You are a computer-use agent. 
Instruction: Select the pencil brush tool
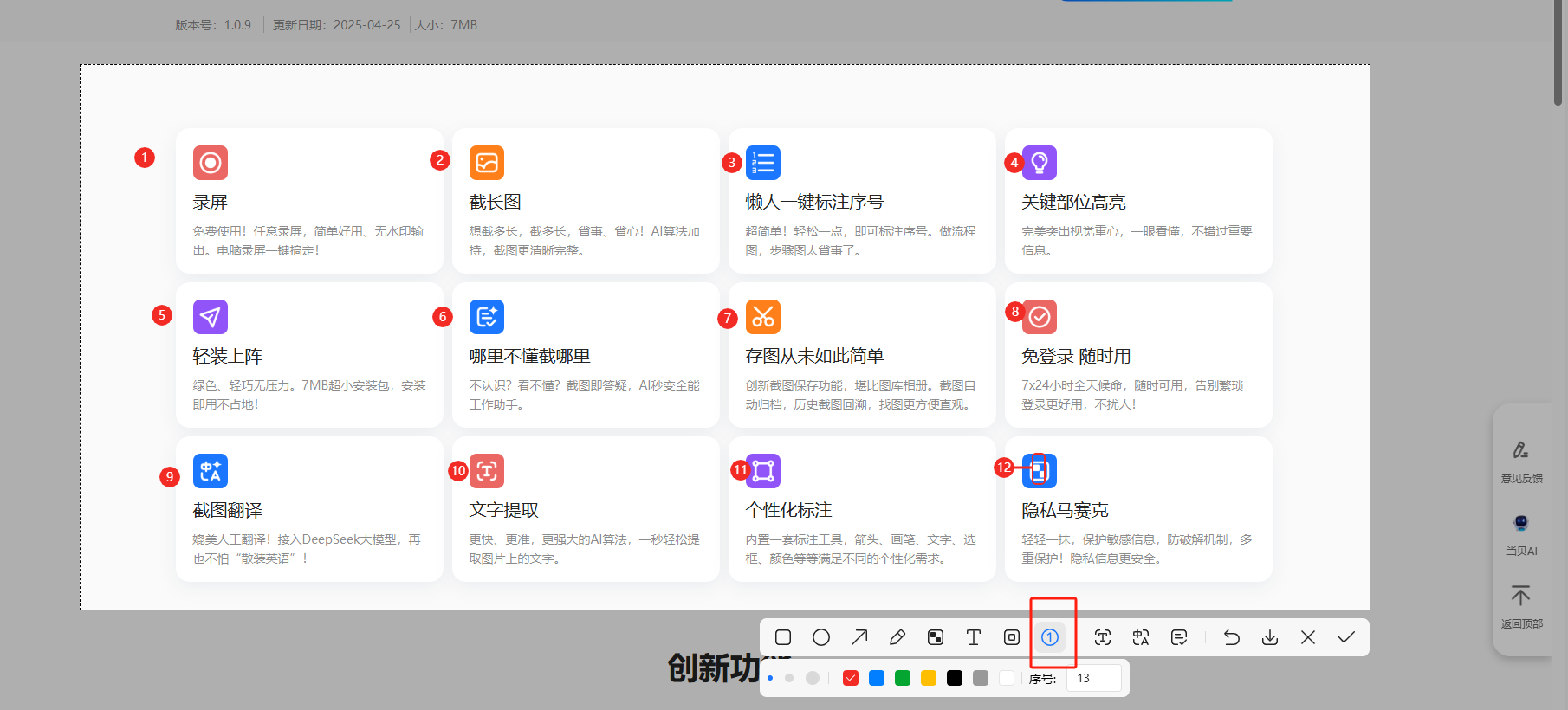click(897, 637)
